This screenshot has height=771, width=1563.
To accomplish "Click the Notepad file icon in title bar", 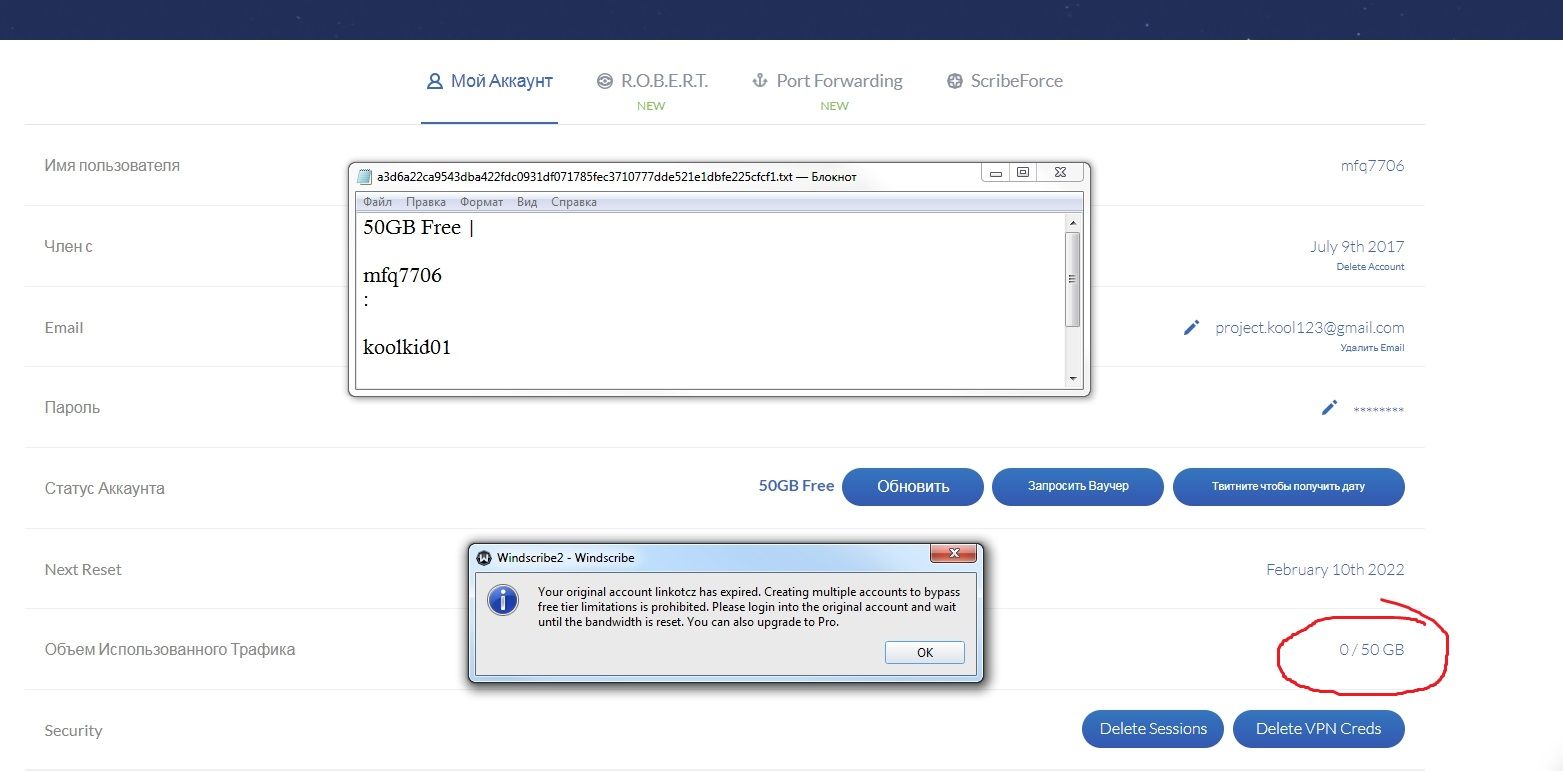I will (x=364, y=177).
